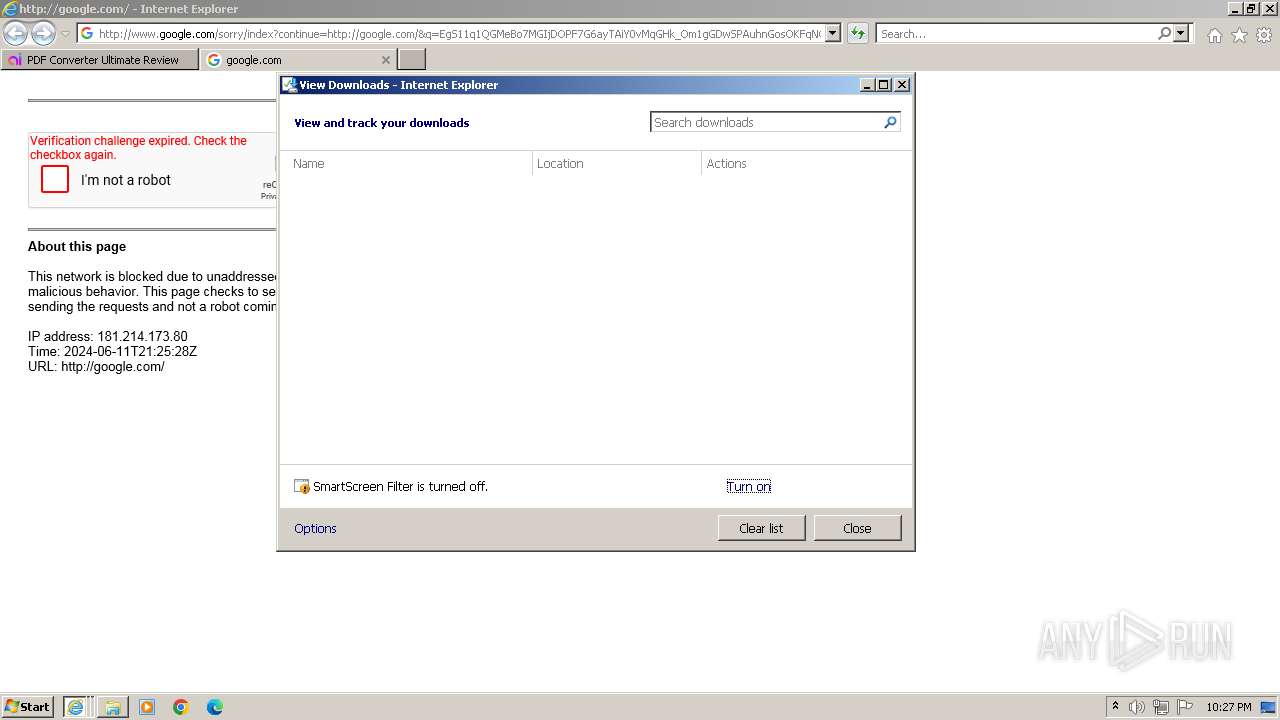Click the refresh/compatibility icon beside address bar
The height and width of the screenshot is (720, 1280).
(x=858, y=34)
